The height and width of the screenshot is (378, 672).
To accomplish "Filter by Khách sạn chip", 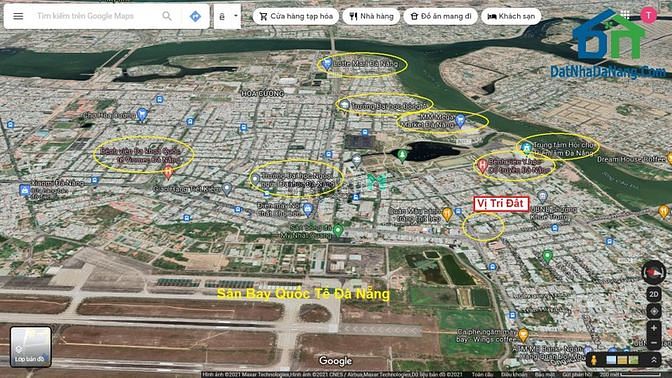I will point(511,16).
